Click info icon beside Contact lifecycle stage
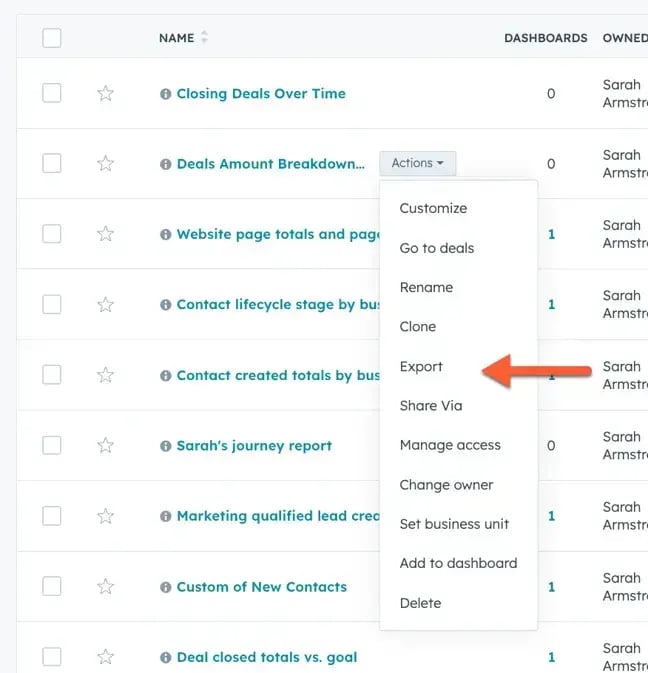 pos(166,305)
